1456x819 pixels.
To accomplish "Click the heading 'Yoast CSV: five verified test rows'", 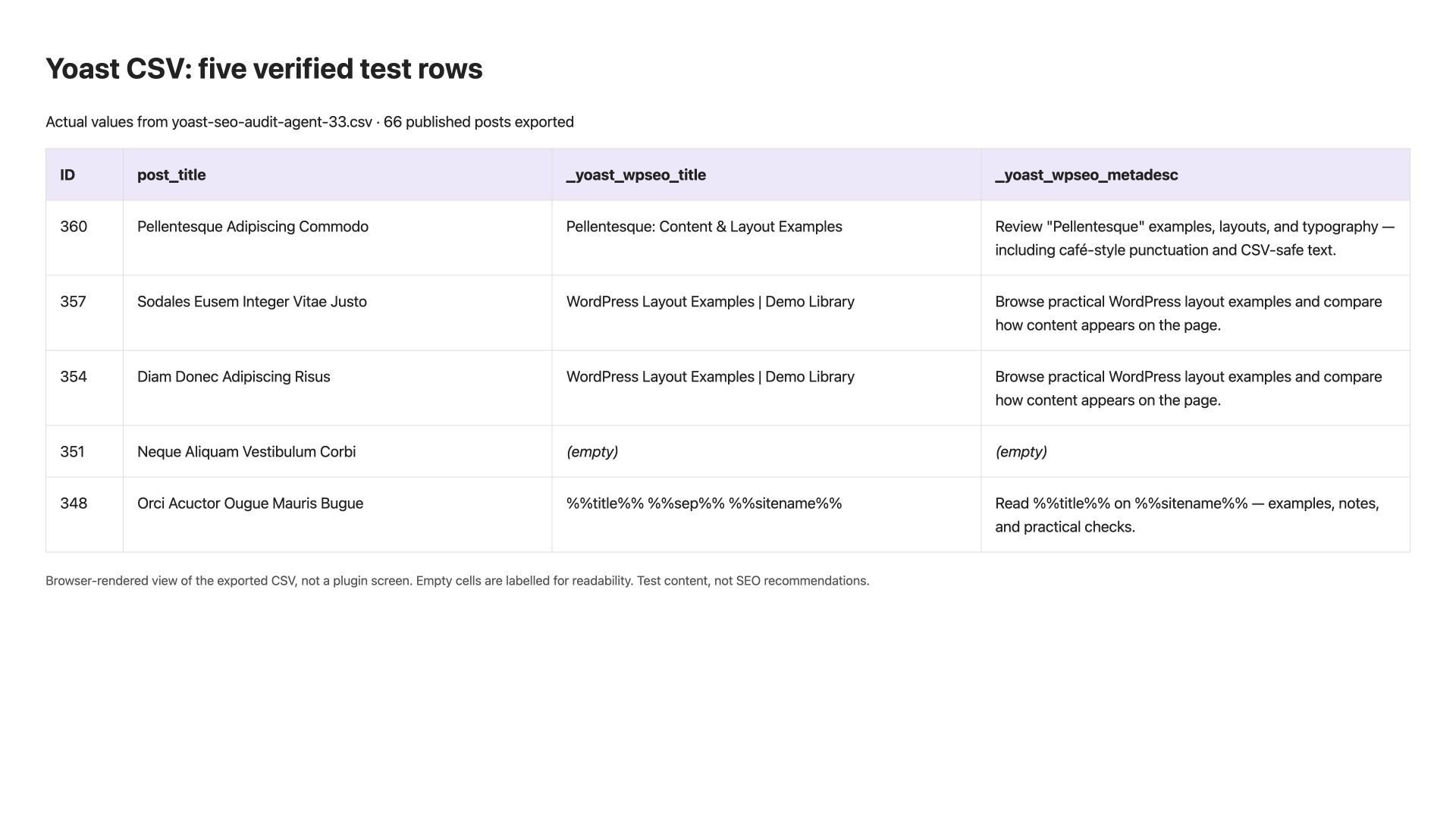I will coord(264,68).
